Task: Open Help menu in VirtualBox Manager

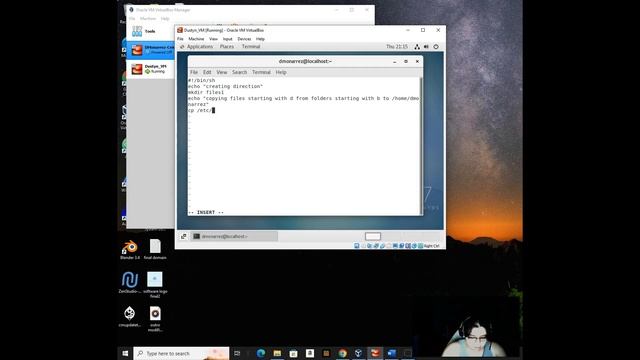Action: click(165, 19)
